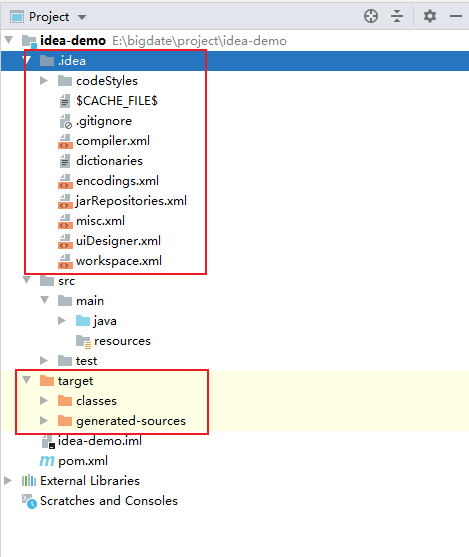Expand the java source folder
The image size is (469, 557).
point(62,321)
